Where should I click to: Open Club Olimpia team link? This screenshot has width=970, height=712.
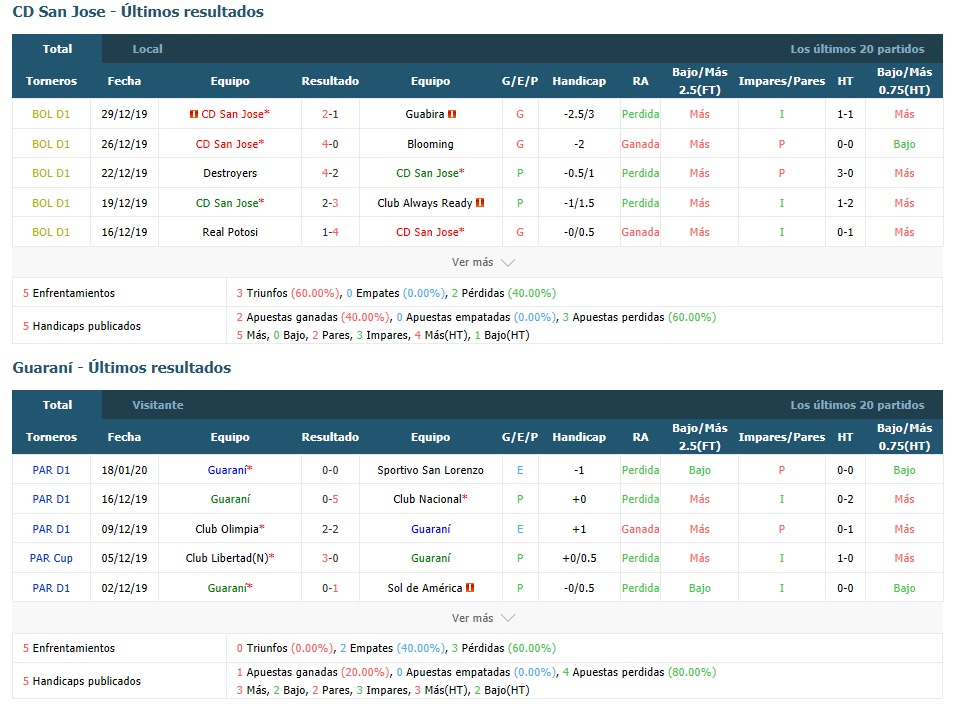click(x=230, y=529)
